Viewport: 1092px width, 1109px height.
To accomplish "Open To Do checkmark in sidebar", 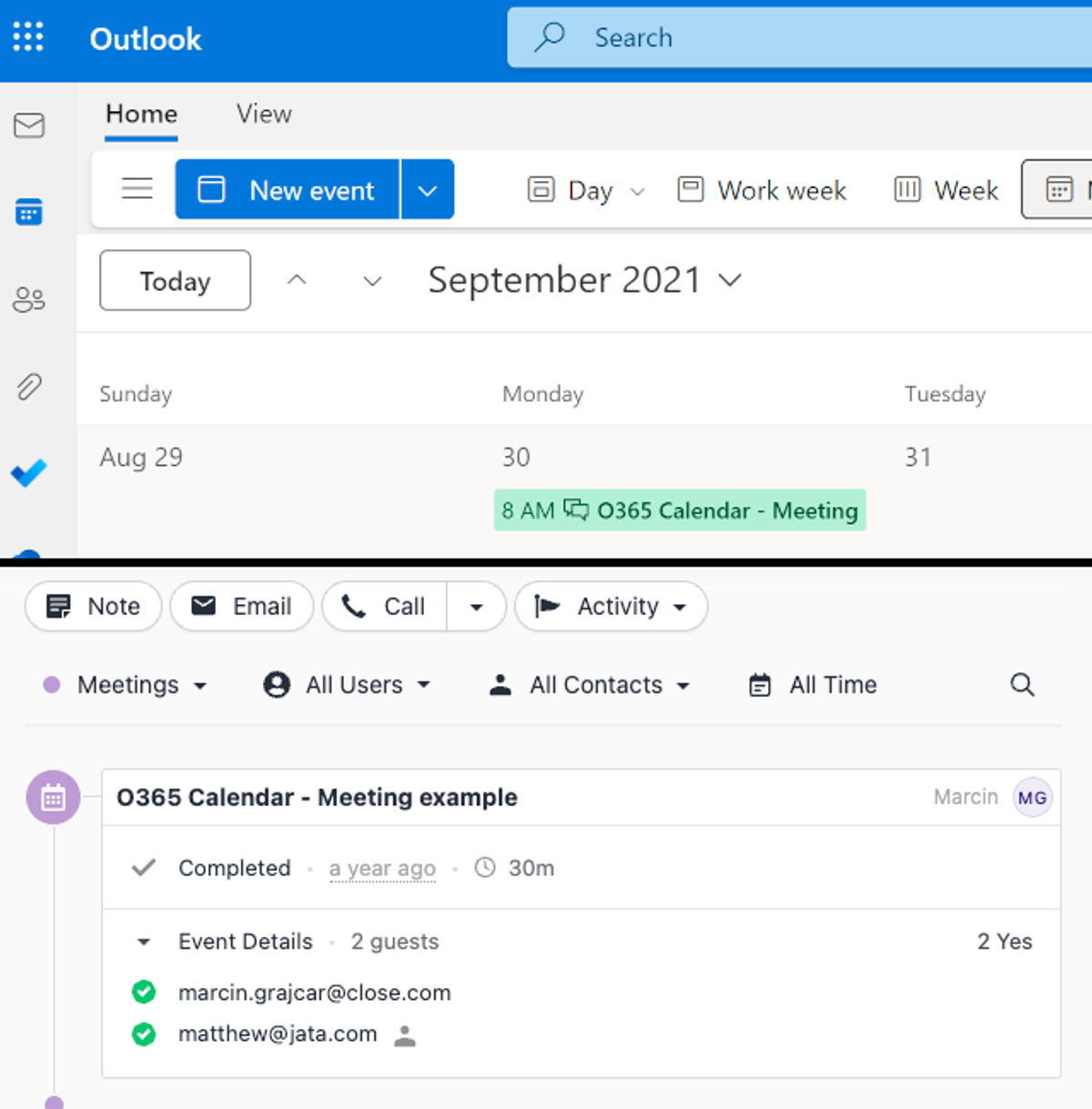I will [x=29, y=473].
